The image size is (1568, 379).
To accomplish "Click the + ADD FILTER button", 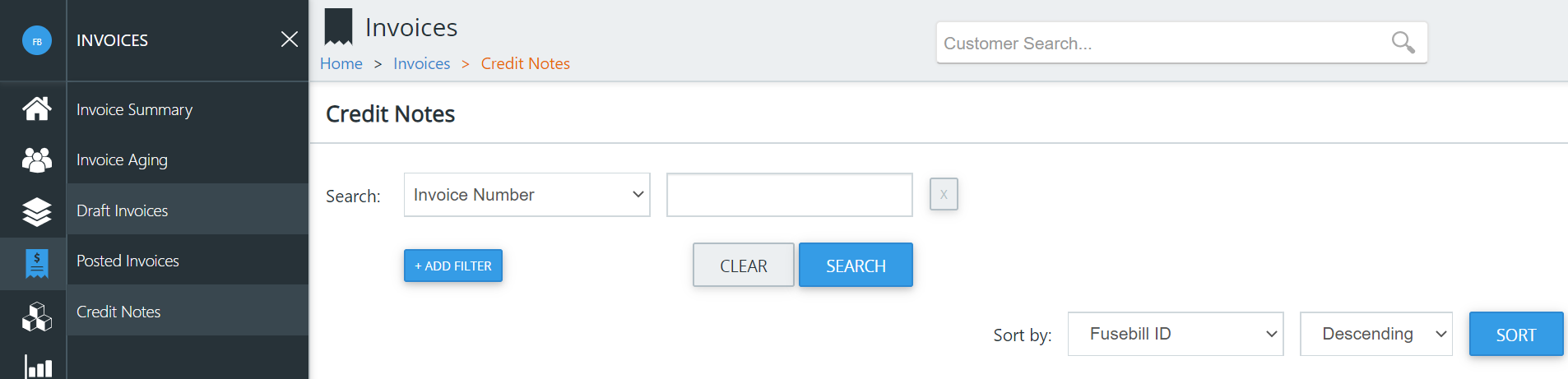I will [453, 266].
